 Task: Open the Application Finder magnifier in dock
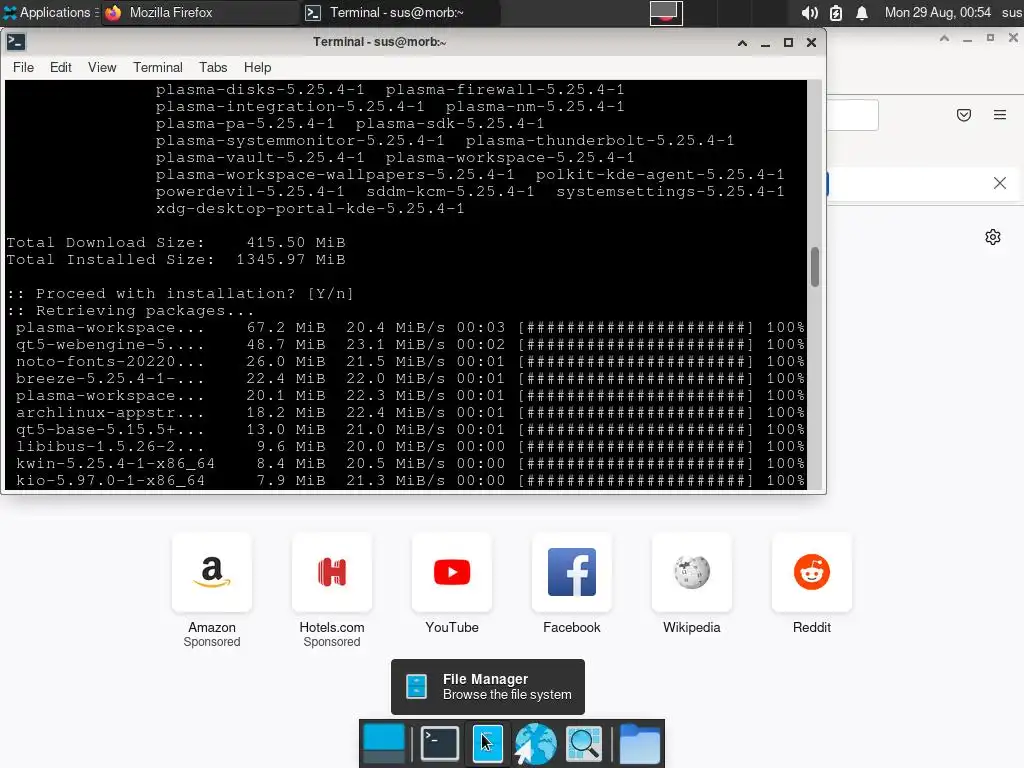[x=584, y=743]
